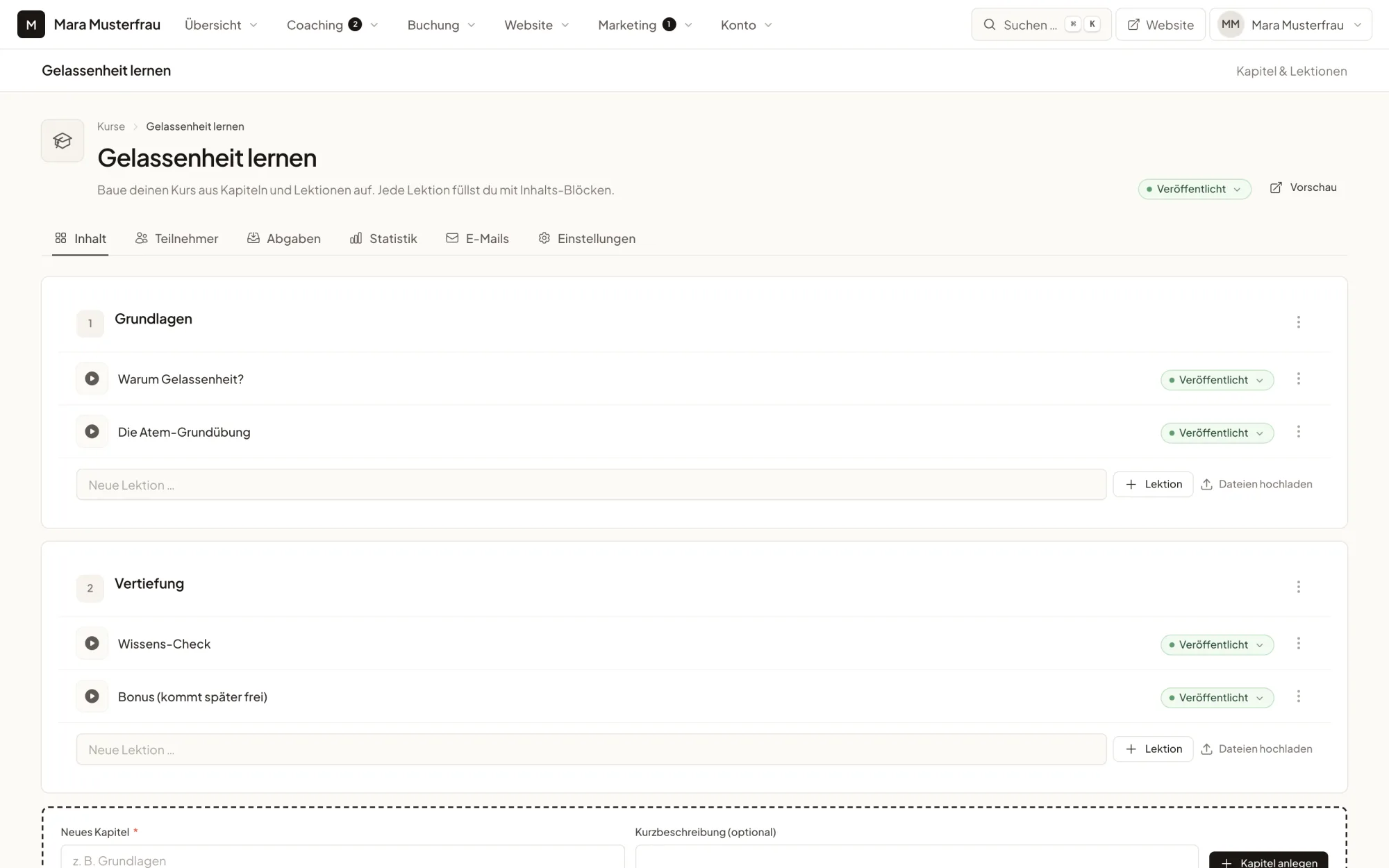Open the Website navigation menu

point(536,25)
